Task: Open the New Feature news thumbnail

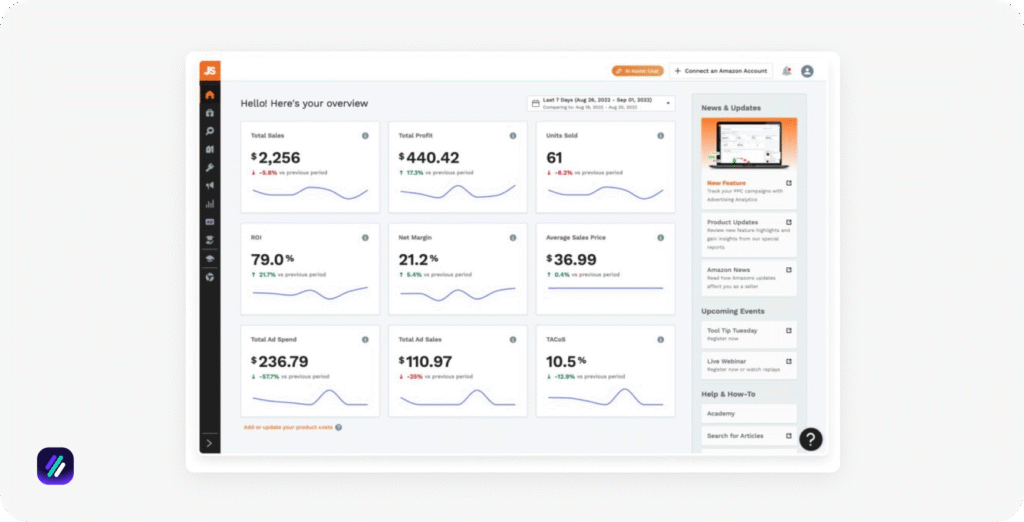Action: pos(749,144)
